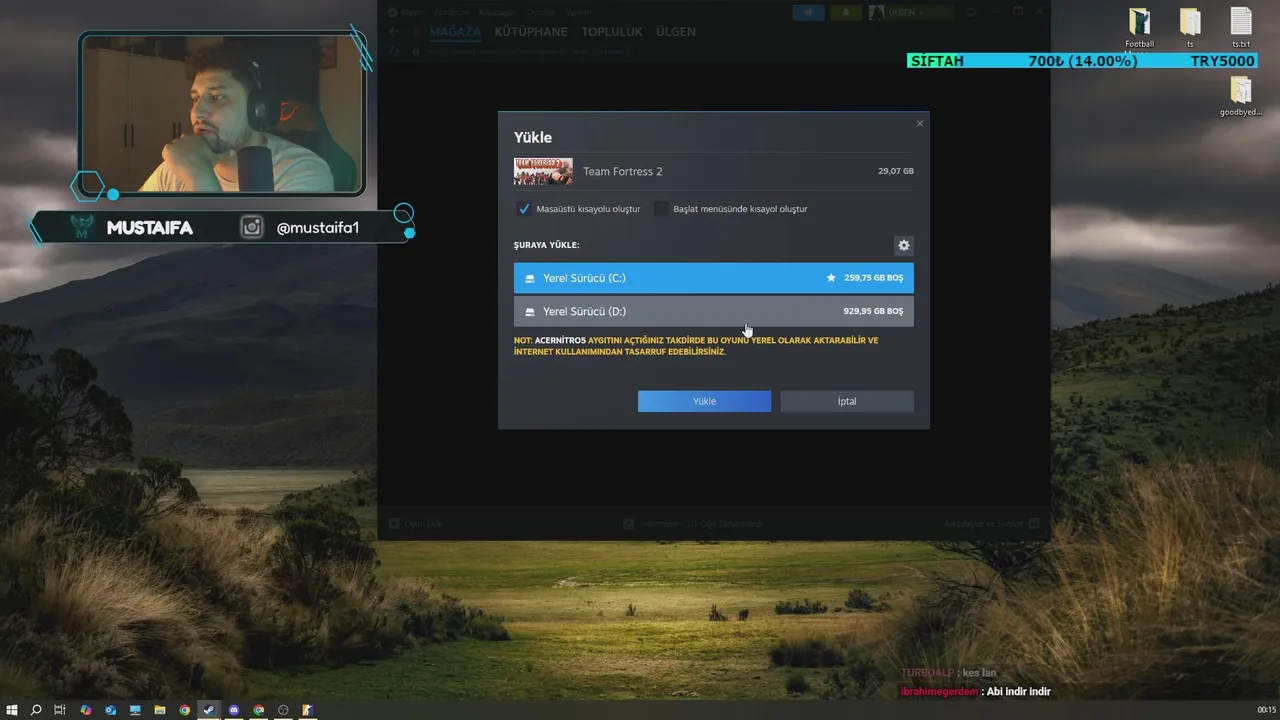Expand ÜLGEN account dropdown in Steam
This screenshot has width=1280, height=720.
click(x=908, y=12)
